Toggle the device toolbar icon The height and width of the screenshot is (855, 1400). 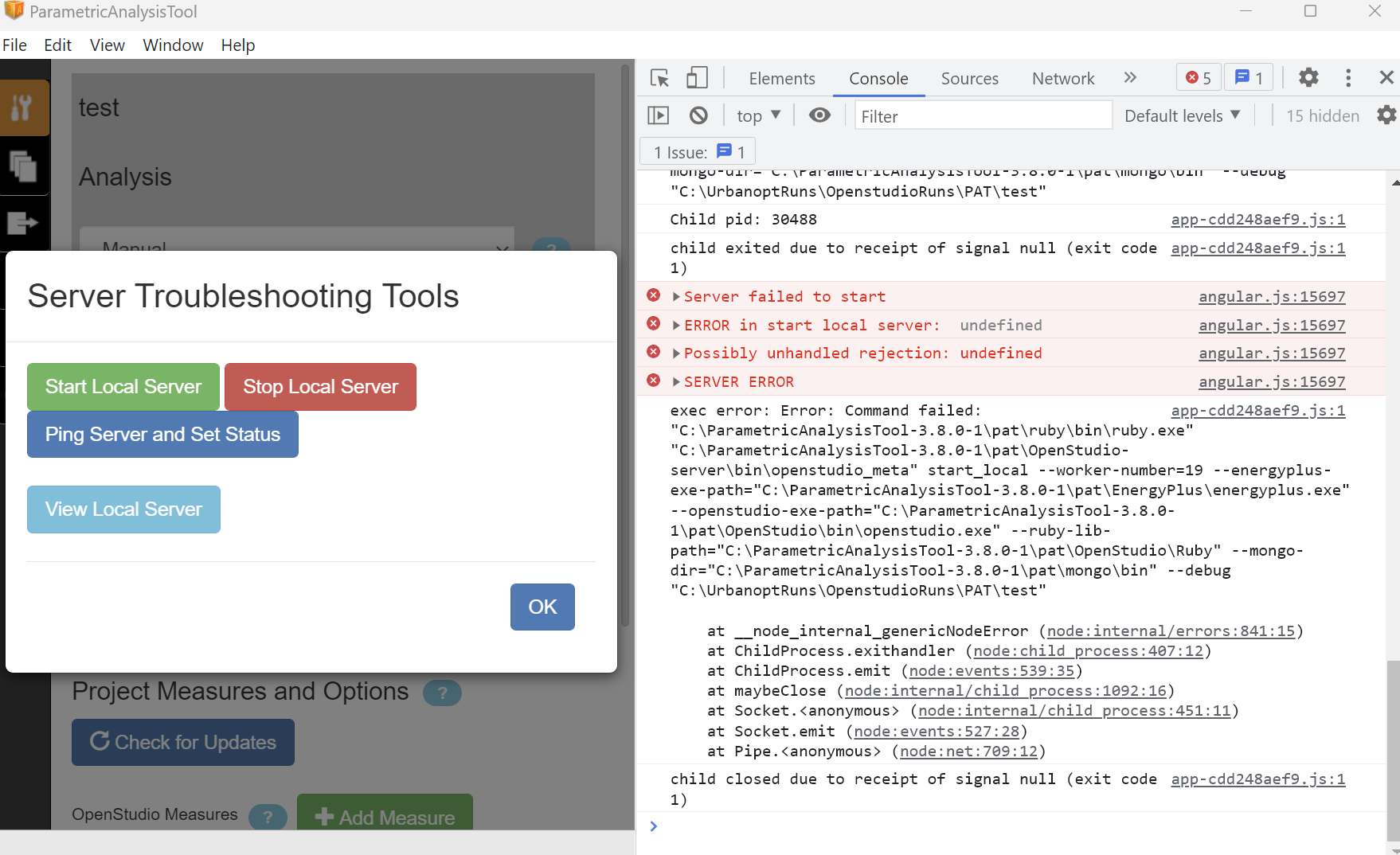pyautogui.click(x=697, y=78)
